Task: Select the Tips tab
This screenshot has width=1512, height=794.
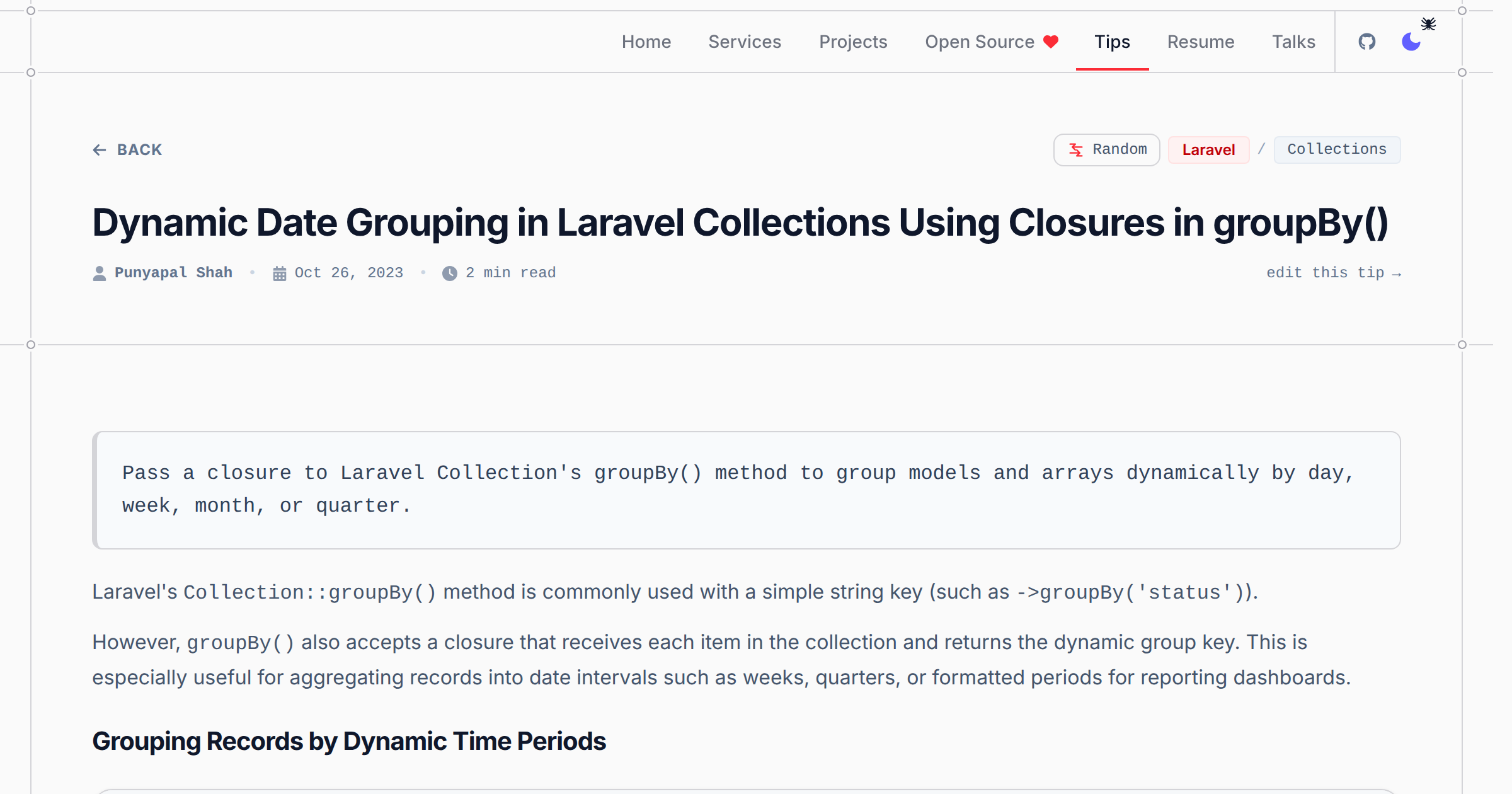Action: tap(1112, 42)
